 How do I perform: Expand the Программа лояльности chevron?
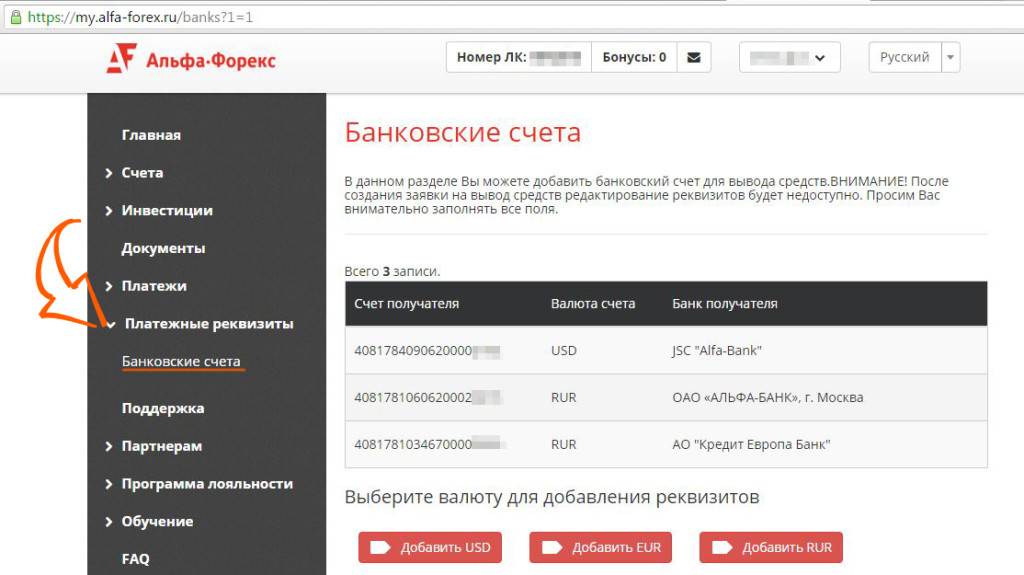coord(109,484)
